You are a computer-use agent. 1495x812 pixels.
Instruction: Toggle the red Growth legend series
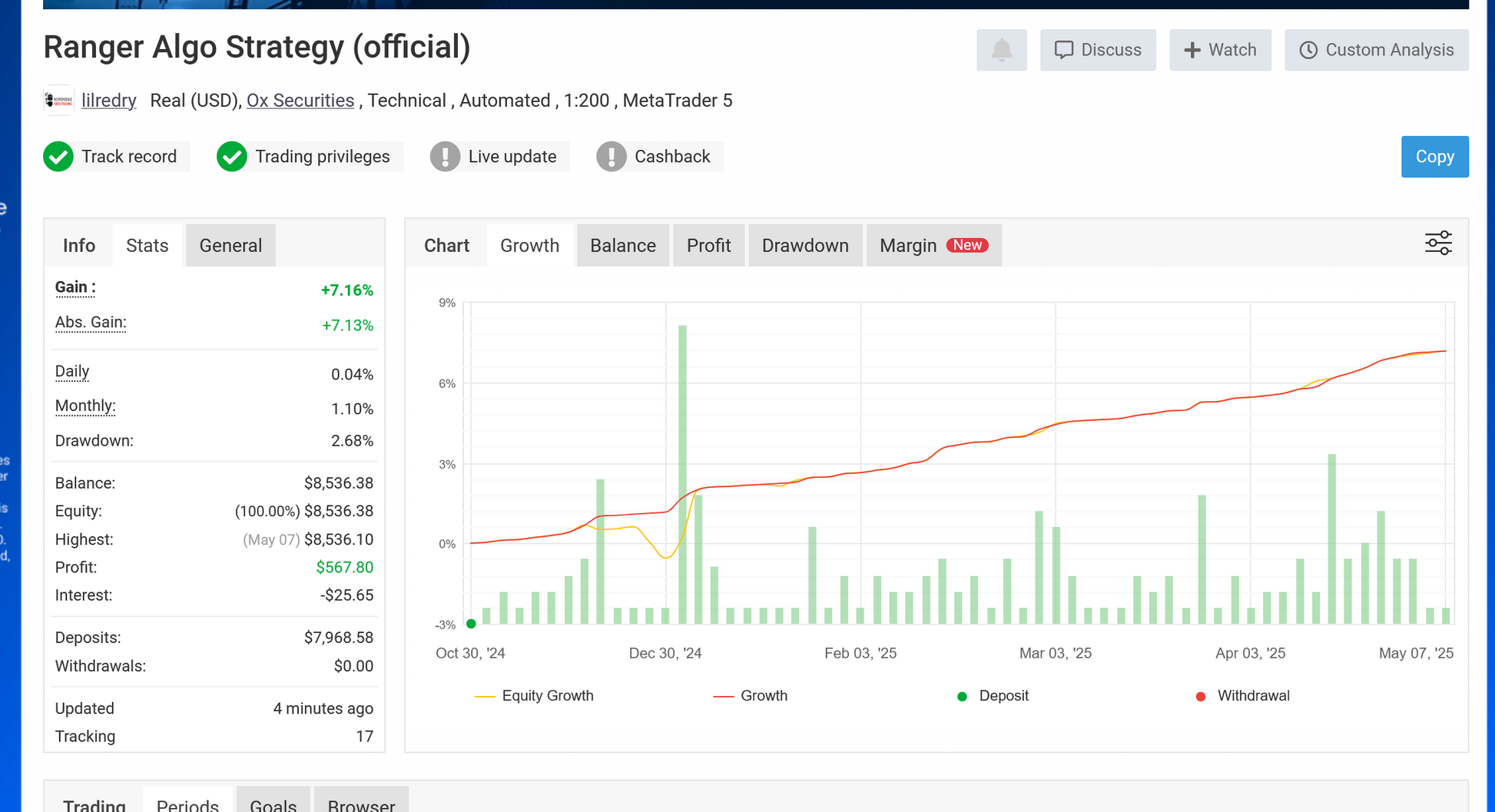[751, 696]
